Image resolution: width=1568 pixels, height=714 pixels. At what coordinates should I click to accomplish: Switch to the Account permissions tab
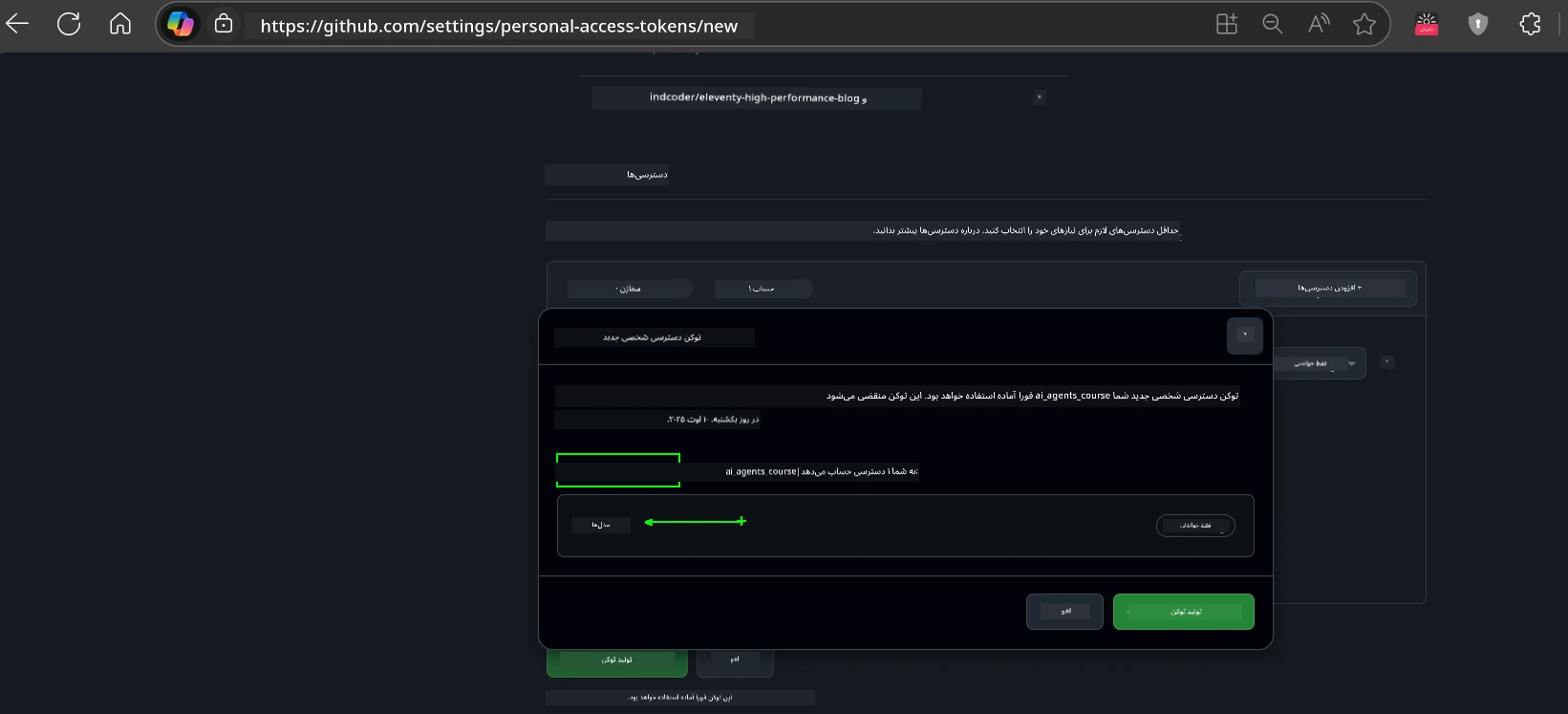[x=763, y=289]
